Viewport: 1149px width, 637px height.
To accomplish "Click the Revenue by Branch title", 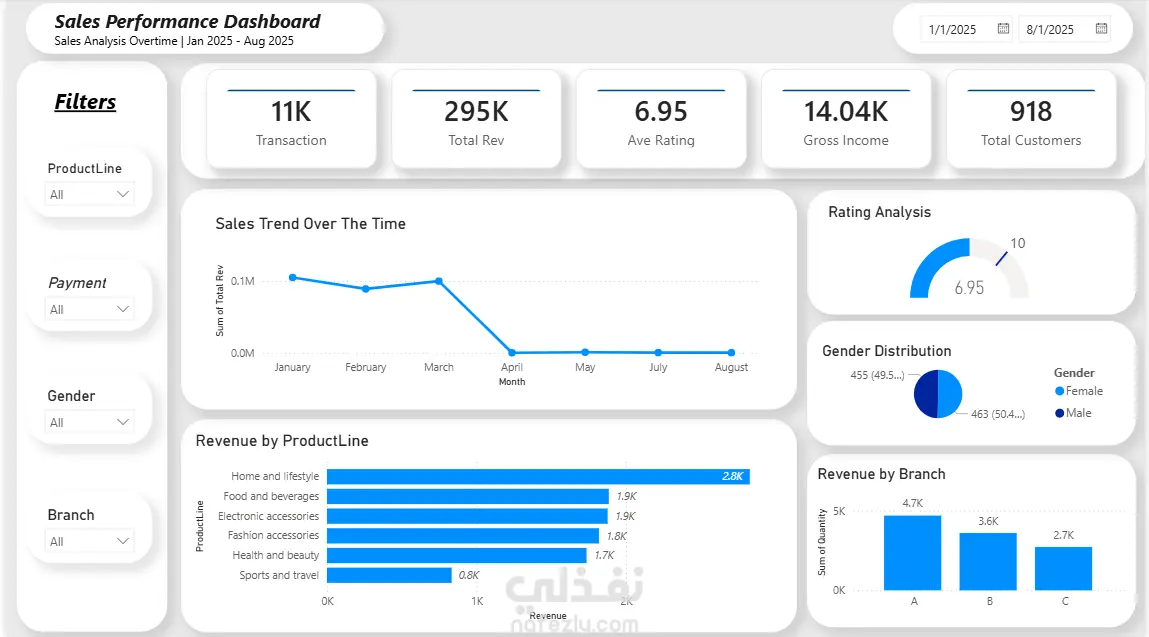I will 882,474.
